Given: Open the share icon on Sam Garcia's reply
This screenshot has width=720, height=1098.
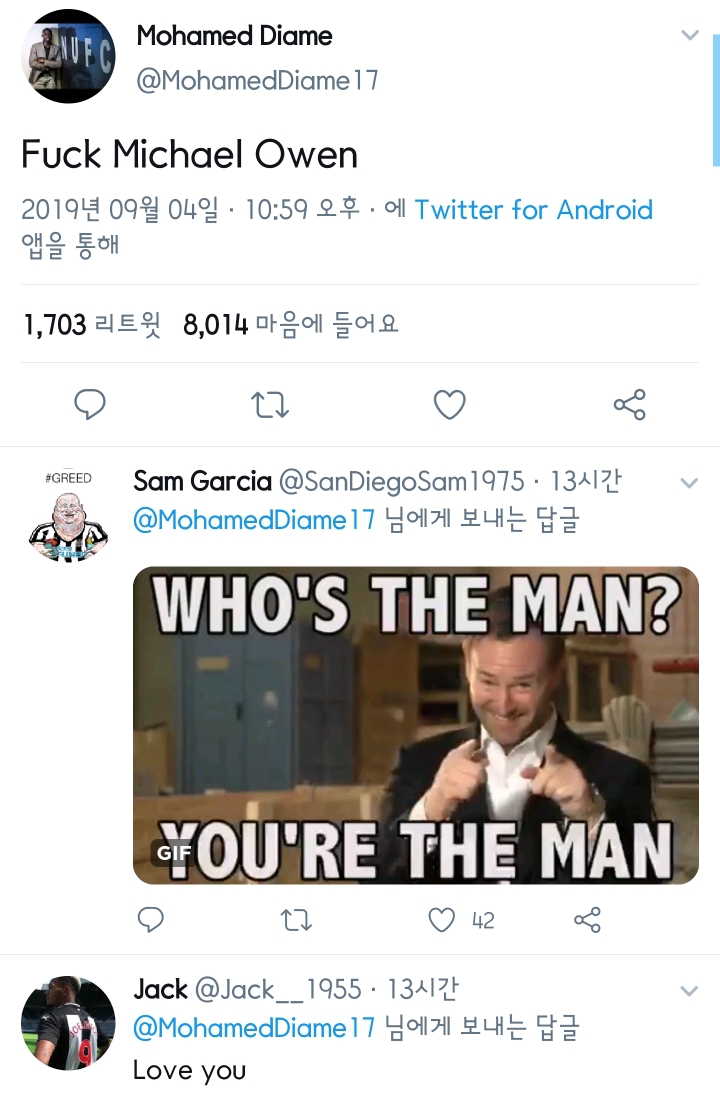Looking at the screenshot, I should tap(587, 919).
